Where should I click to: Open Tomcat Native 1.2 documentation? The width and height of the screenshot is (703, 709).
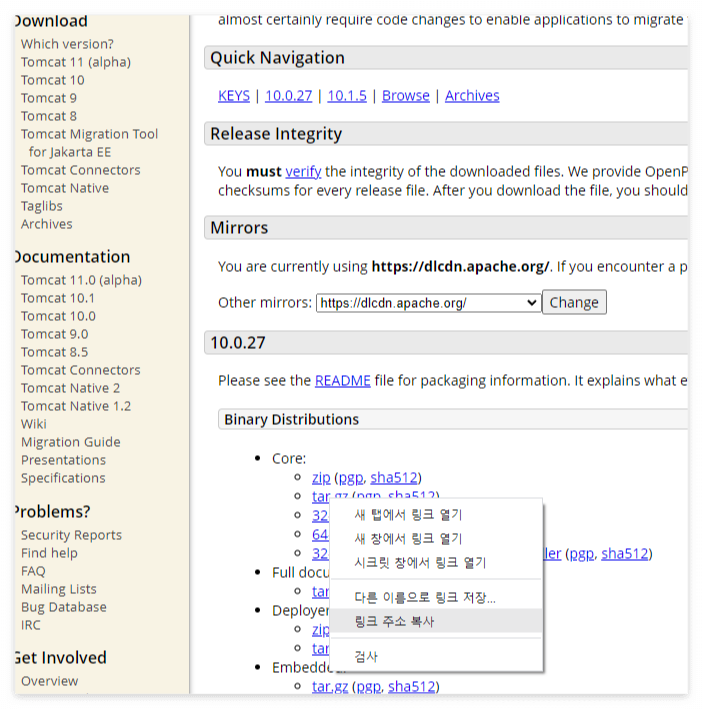tap(76, 406)
